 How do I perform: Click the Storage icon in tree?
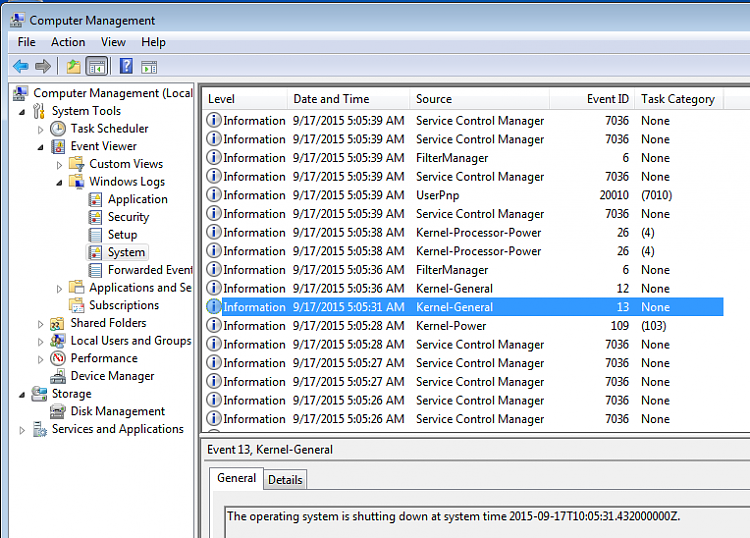[39, 394]
